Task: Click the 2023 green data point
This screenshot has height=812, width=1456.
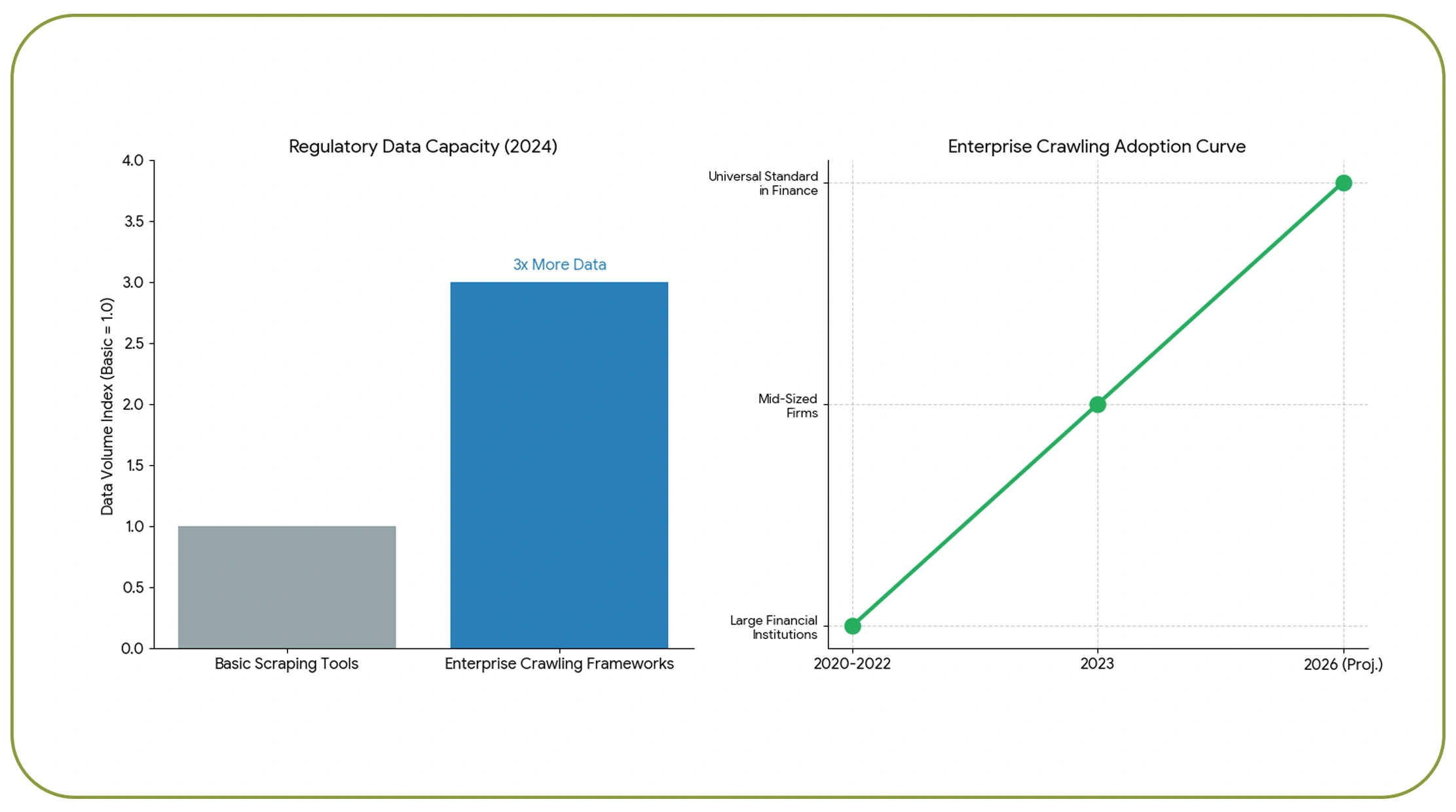Action: 1098,405
